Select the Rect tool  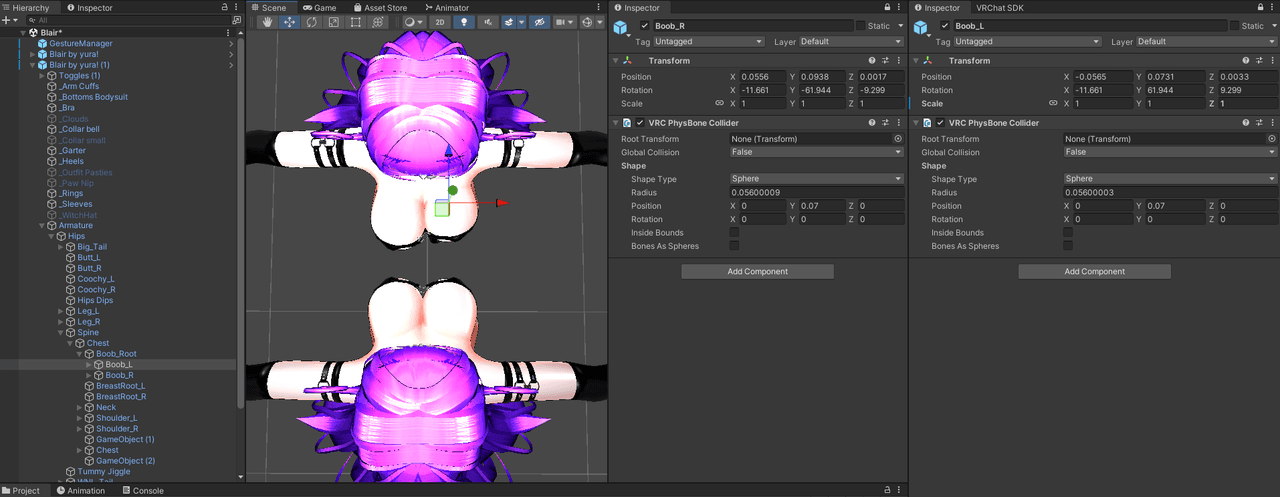coord(355,22)
